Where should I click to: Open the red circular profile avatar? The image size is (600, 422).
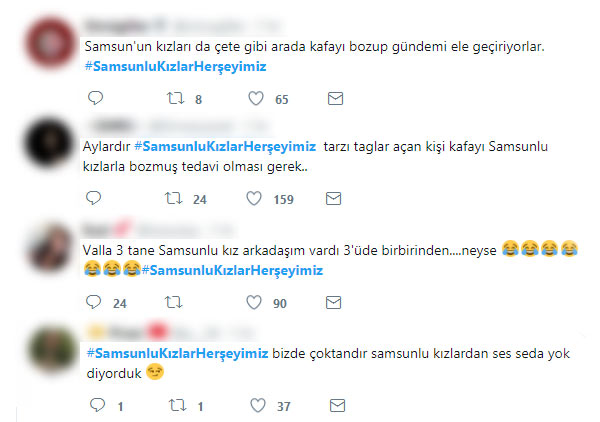(50, 43)
